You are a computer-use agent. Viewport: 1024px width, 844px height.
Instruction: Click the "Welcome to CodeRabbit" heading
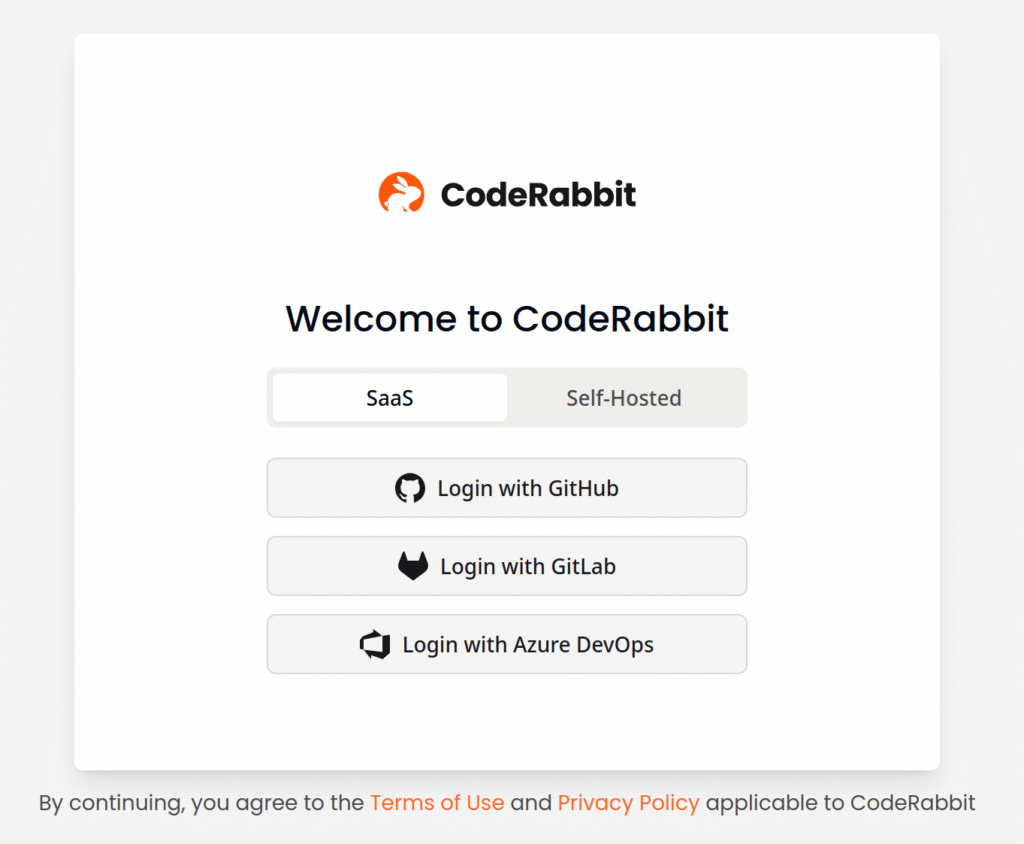pyautogui.click(x=507, y=319)
